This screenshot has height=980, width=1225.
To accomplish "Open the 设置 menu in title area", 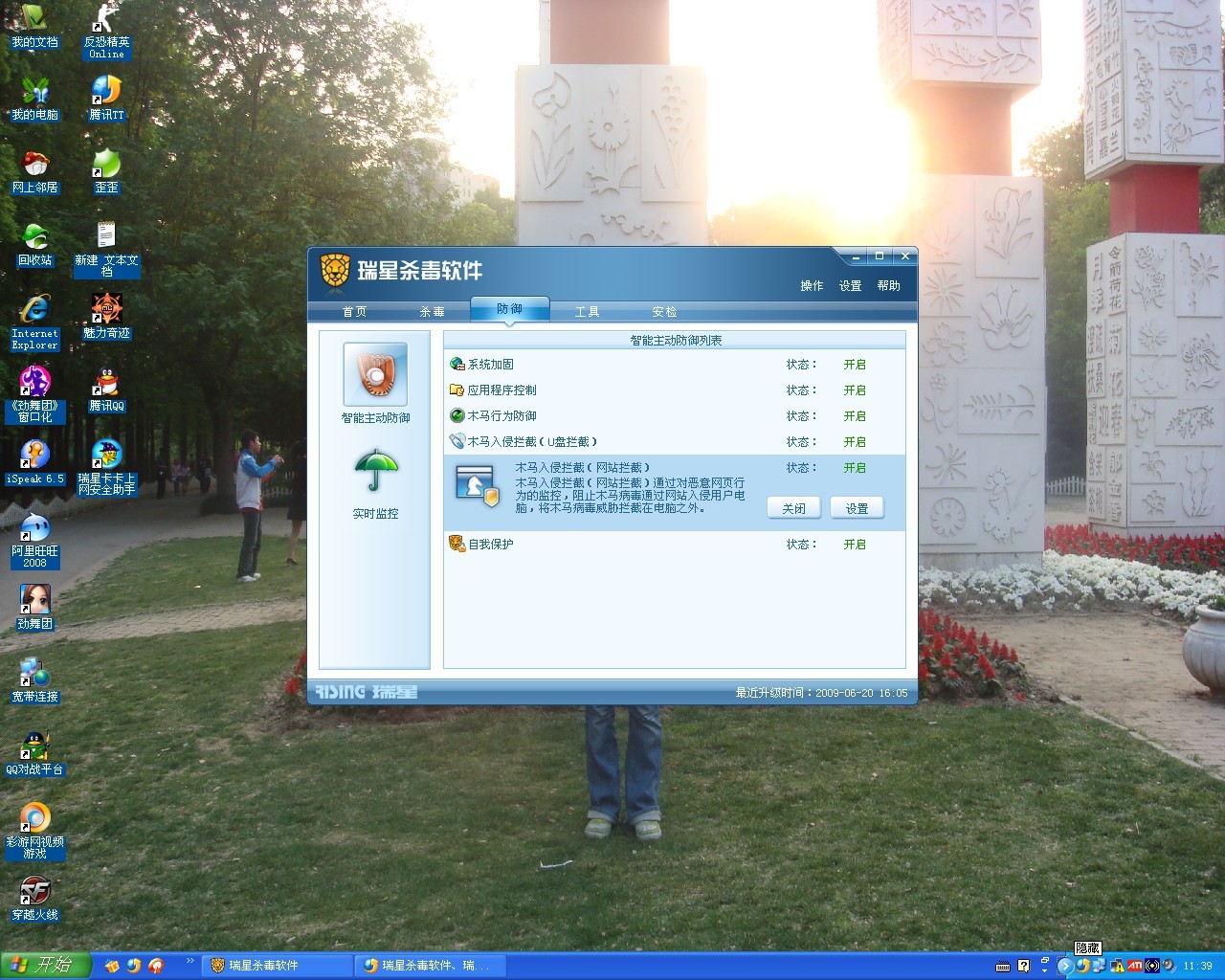I will [x=850, y=286].
